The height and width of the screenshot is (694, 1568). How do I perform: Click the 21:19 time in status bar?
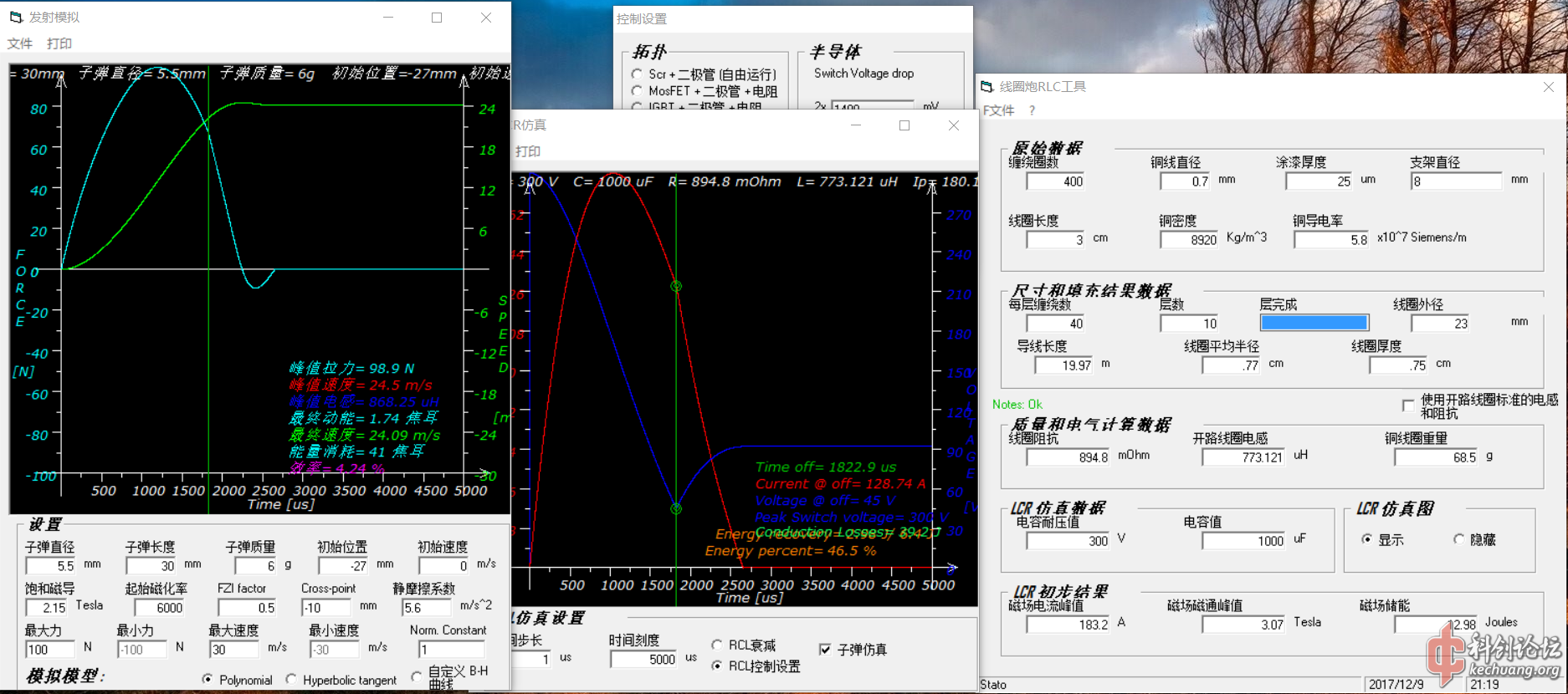point(1484,684)
